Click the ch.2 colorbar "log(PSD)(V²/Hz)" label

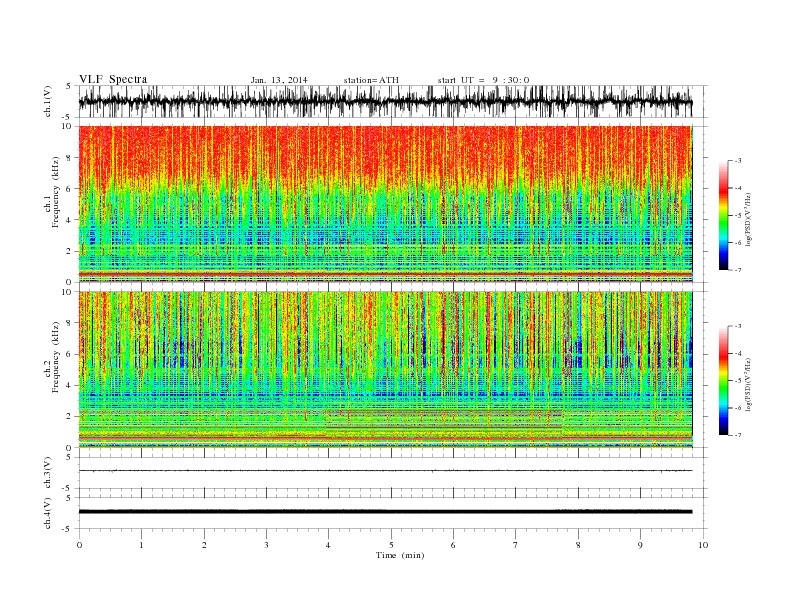(748, 384)
